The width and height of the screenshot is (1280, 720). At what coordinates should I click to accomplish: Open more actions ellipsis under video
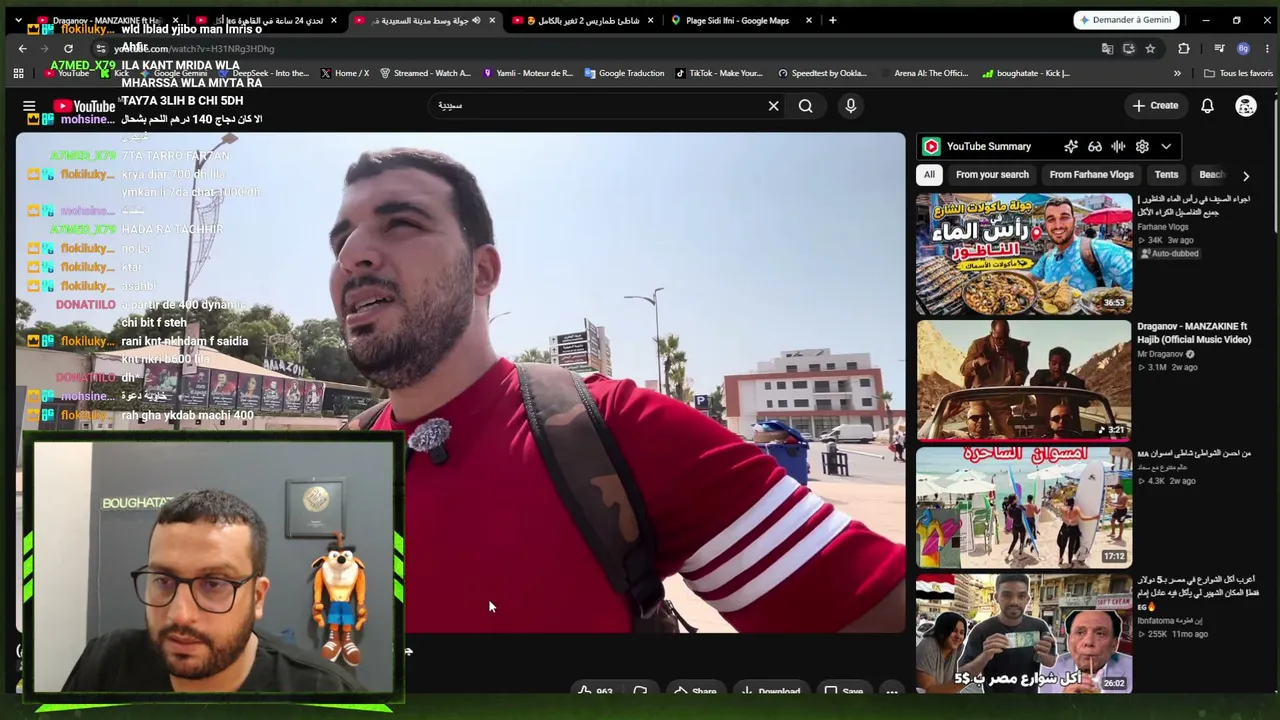[x=892, y=691]
